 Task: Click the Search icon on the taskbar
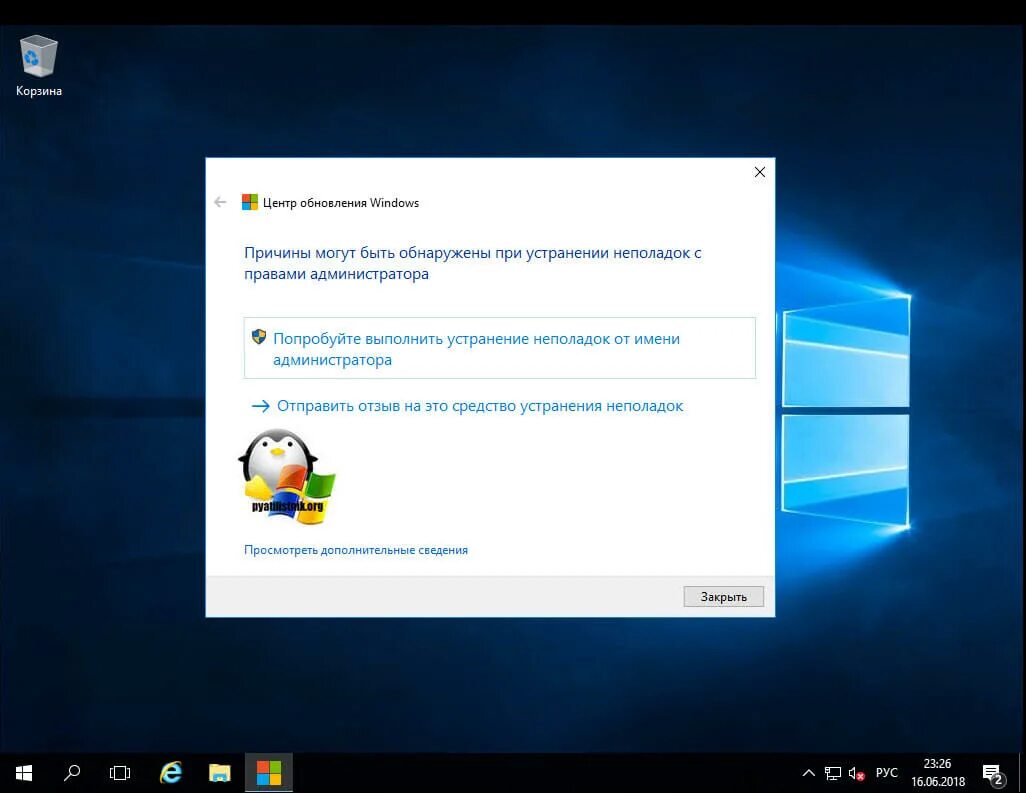(71, 772)
